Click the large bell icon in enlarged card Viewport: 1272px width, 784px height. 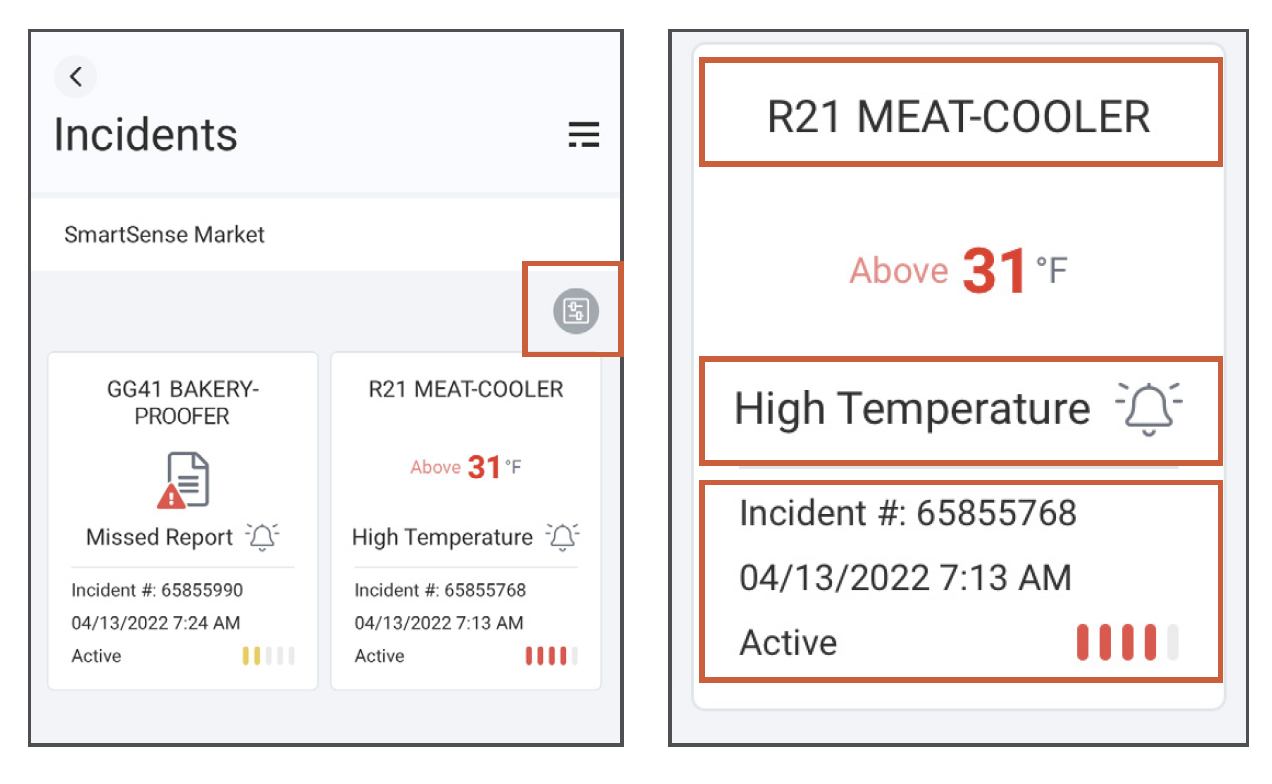click(1149, 409)
